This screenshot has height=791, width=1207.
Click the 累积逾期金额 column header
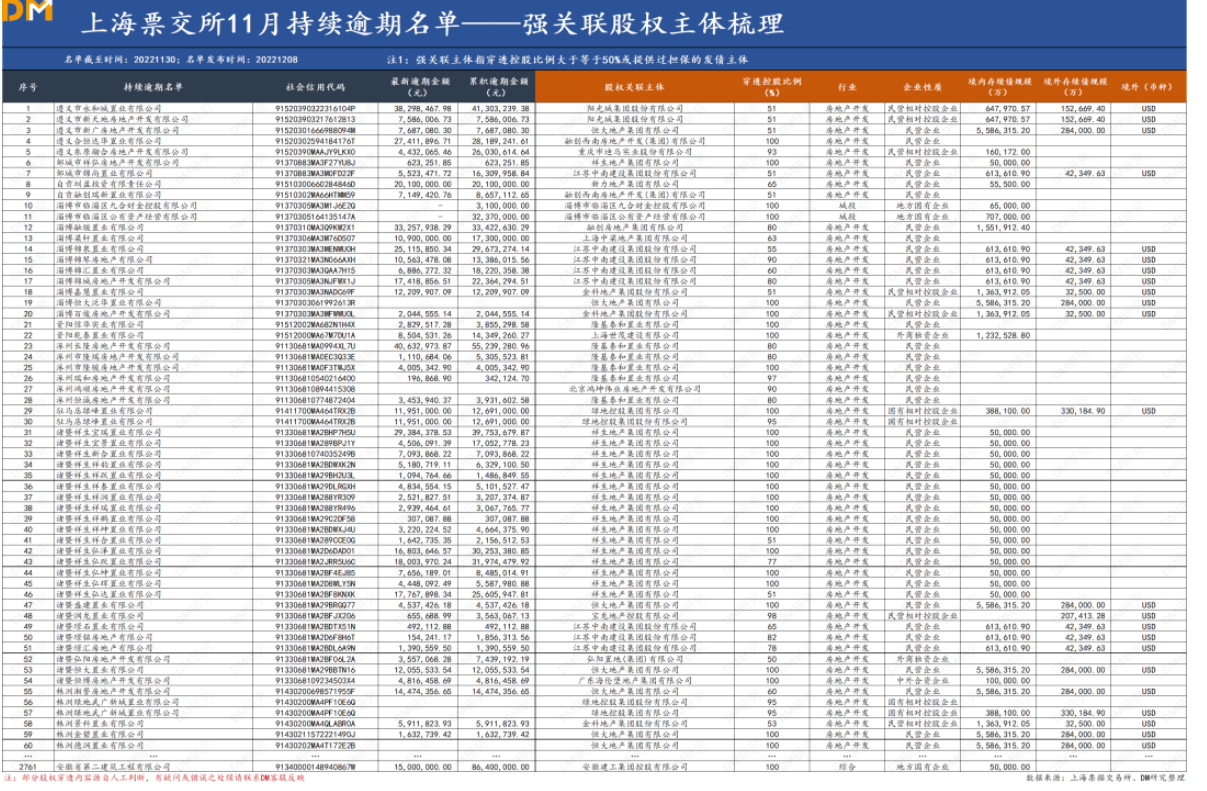[495, 87]
